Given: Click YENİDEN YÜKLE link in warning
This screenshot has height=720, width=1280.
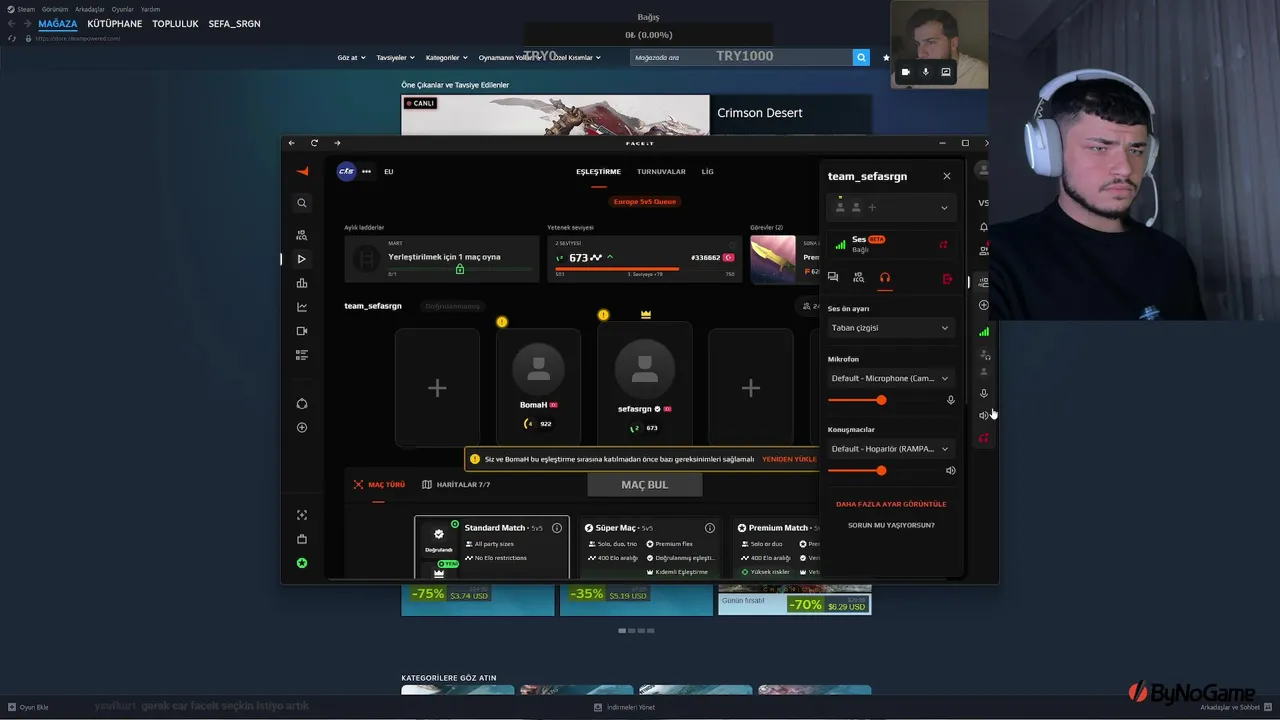Looking at the screenshot, I should coord(789,459).
